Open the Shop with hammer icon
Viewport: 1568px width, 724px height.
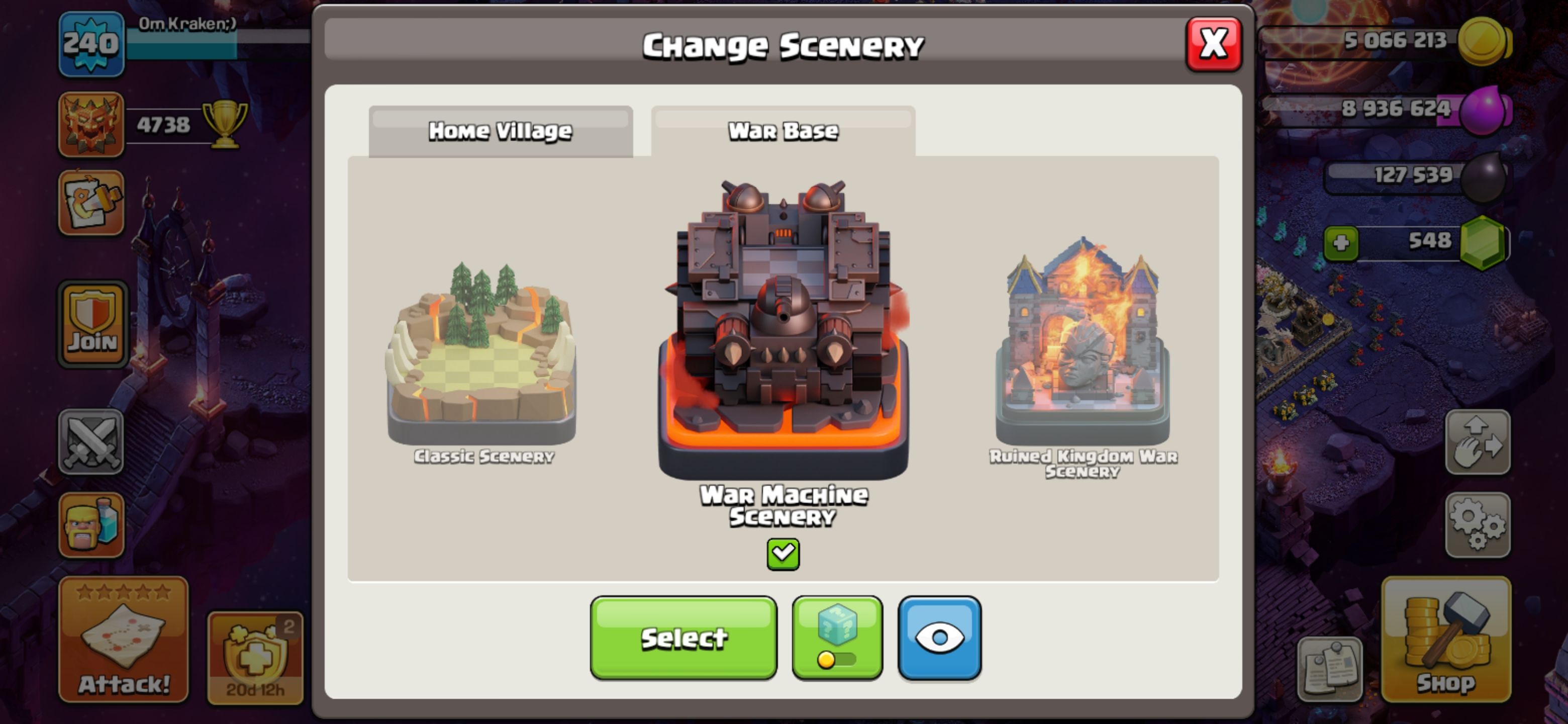point(1446,639)
